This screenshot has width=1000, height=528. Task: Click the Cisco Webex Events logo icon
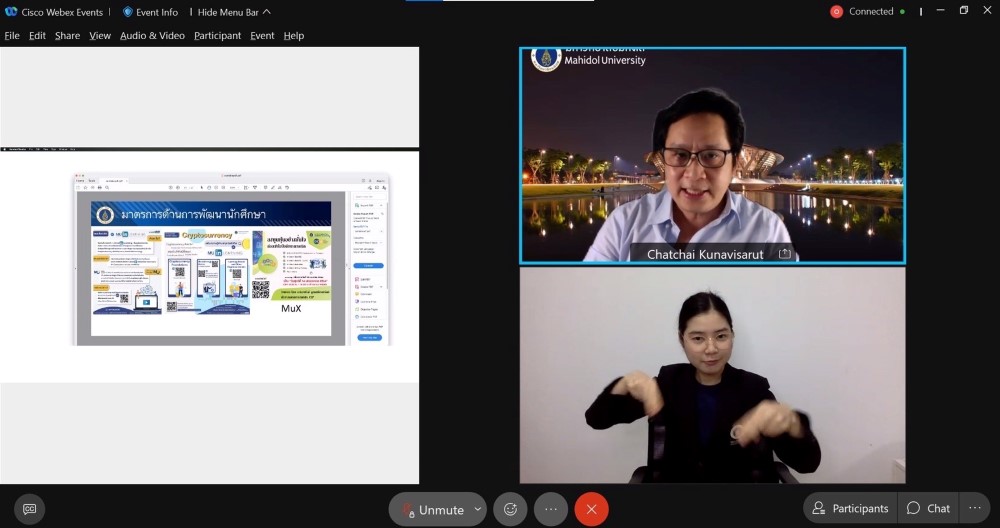point(12,12)
